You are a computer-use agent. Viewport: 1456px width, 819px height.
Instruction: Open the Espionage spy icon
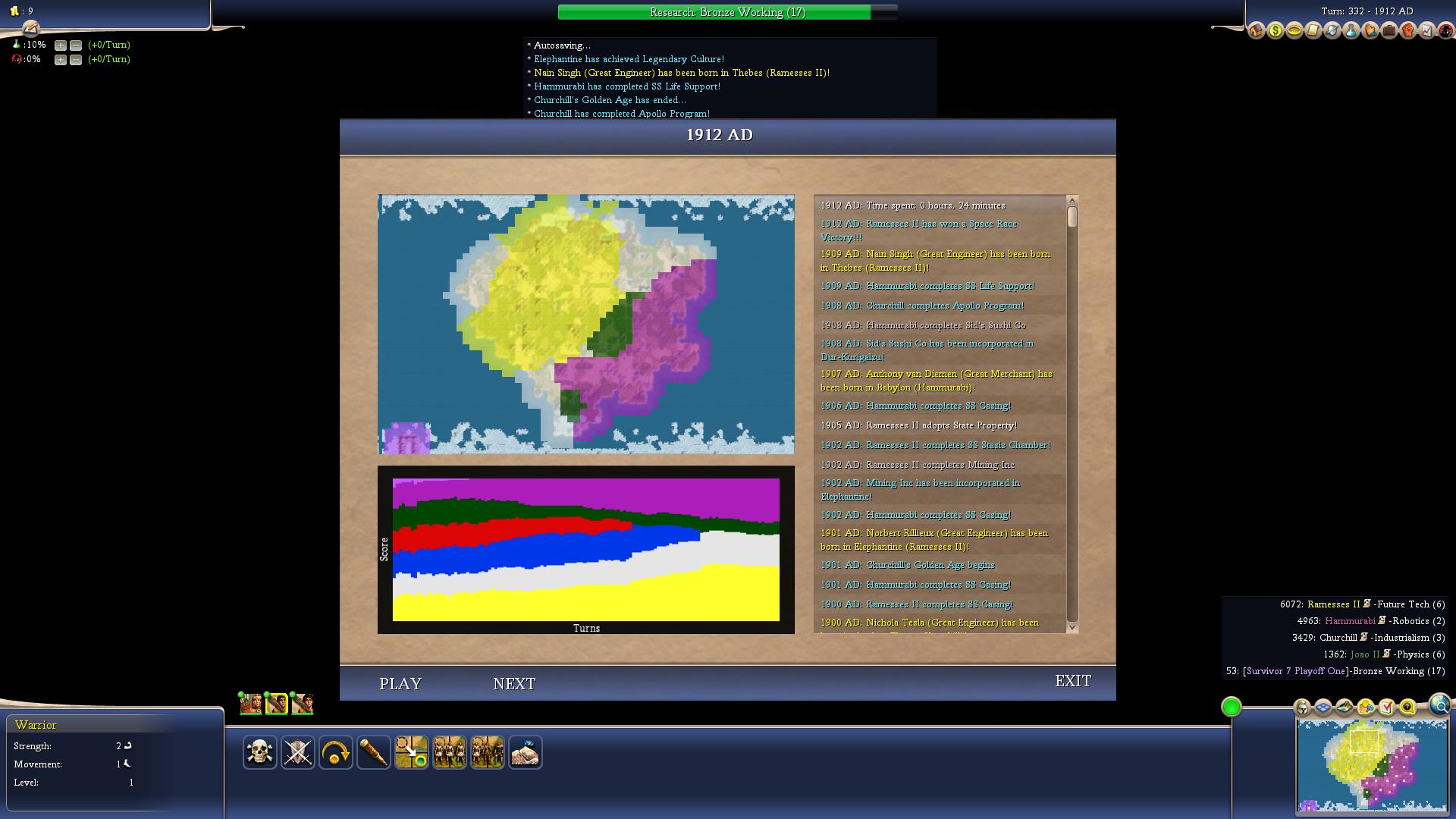(1446, 30)
